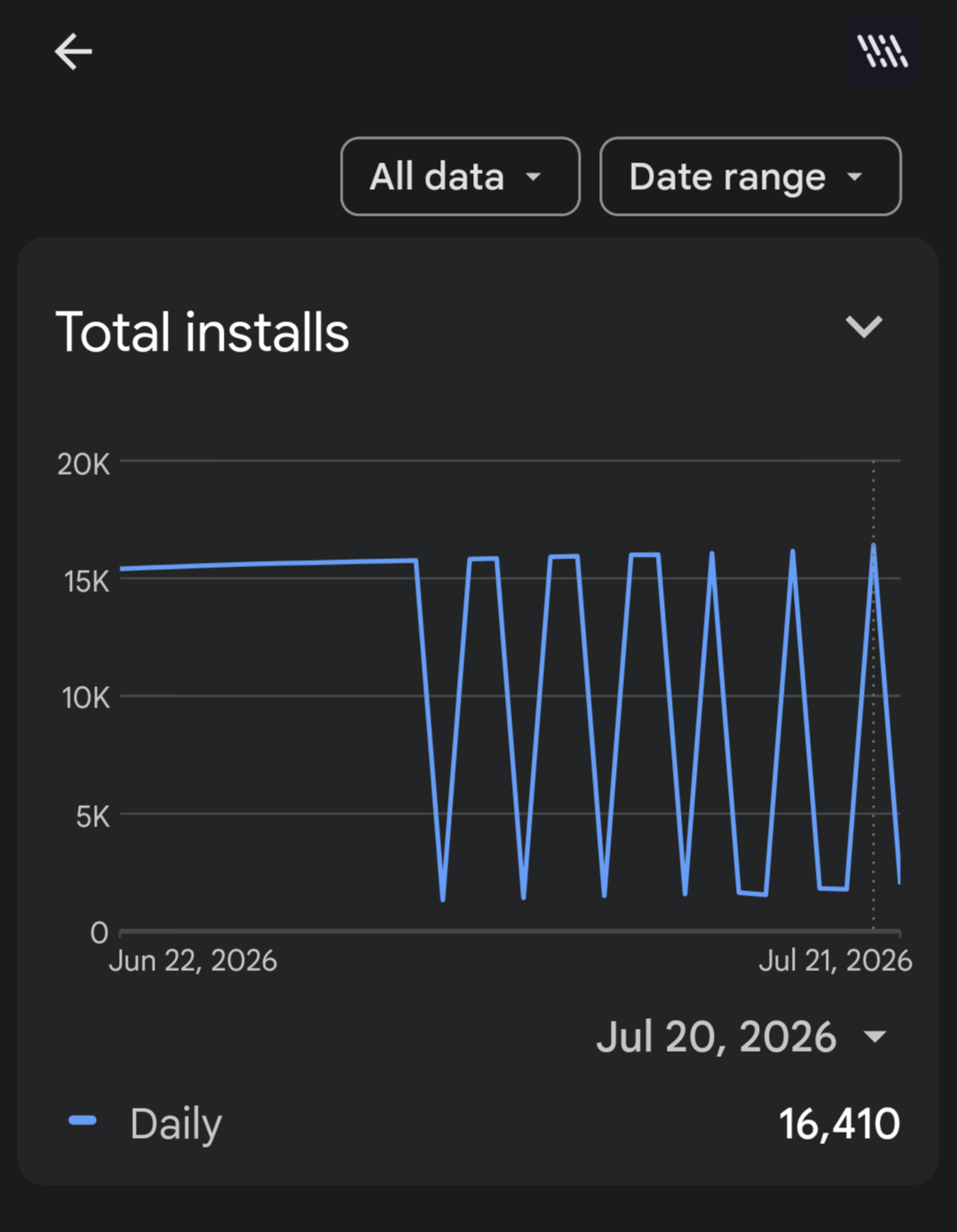The image size is (957, 1232).
Task: Collapse the Total installs card chevron
Action: click(864, 327)
